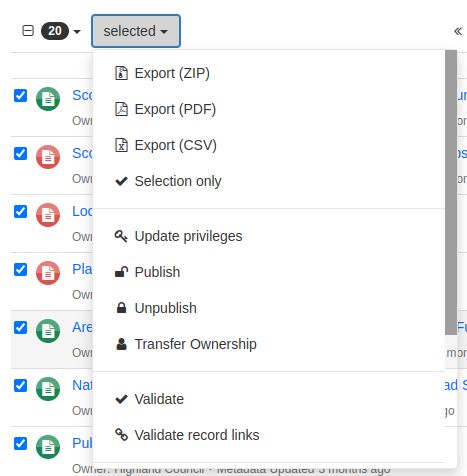The image size is (467, 476).
Task: Click the Export (CSV) spreadsheet icon
Action: [121, 145]
